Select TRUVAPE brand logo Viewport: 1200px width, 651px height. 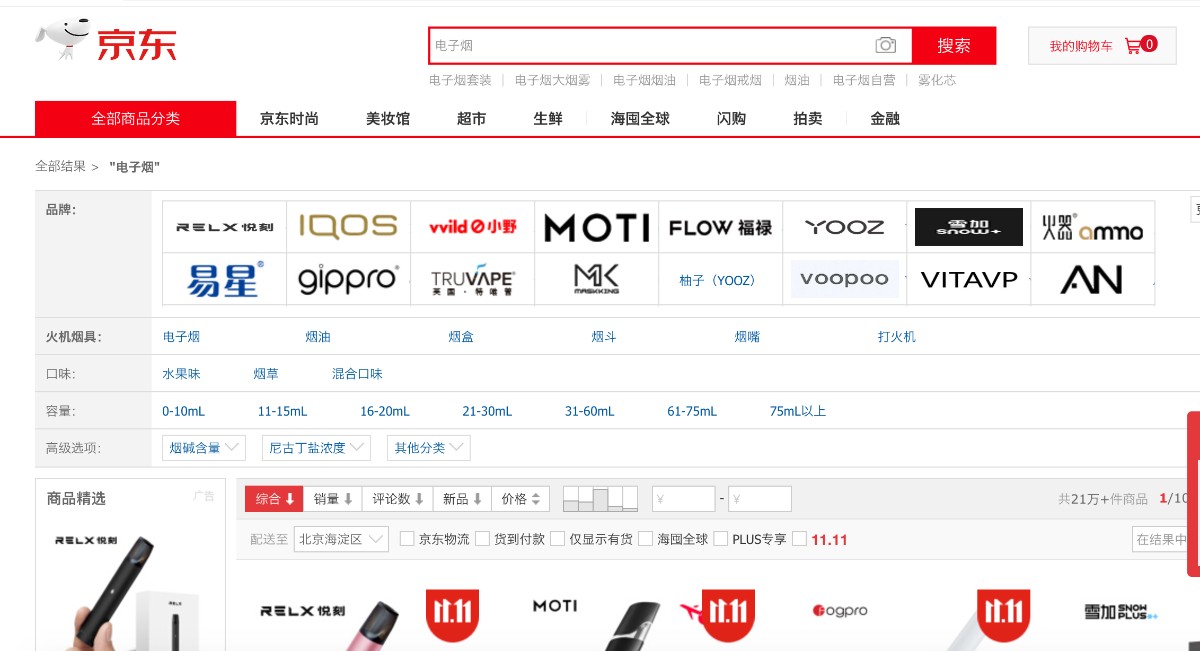472,279
